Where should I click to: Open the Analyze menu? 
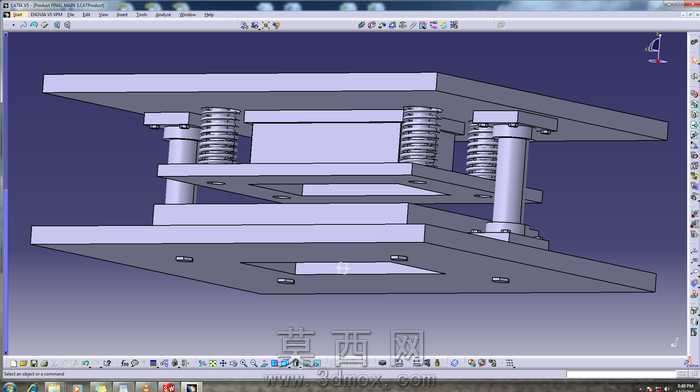tap(163, 15)
